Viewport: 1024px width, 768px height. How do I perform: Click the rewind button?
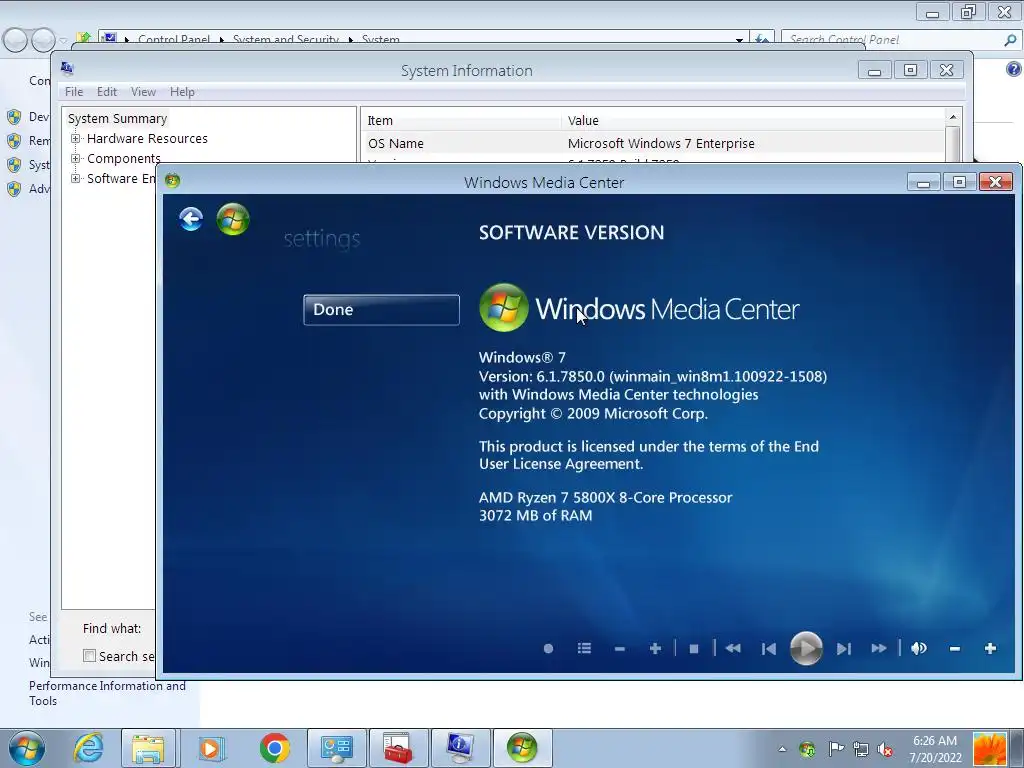pyautogui.click(x=733, y=648)
